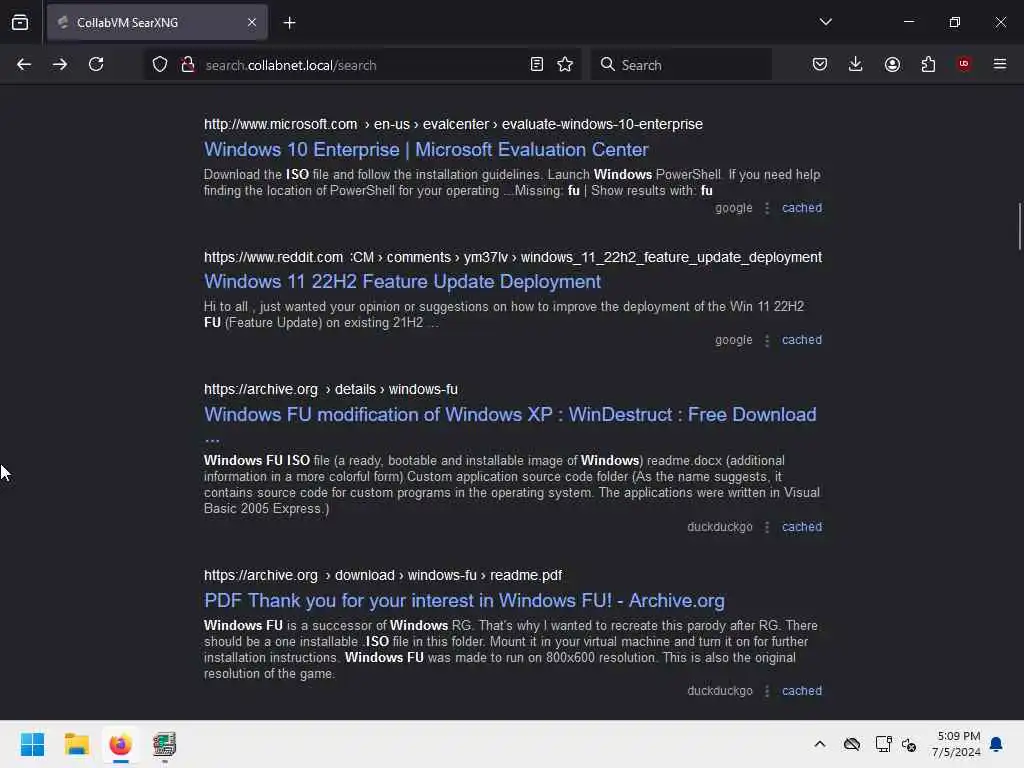1024x768 pixels.
Task: Open Windows 10 Enterprise Evaluation Center result
Action: pos(426,150)
